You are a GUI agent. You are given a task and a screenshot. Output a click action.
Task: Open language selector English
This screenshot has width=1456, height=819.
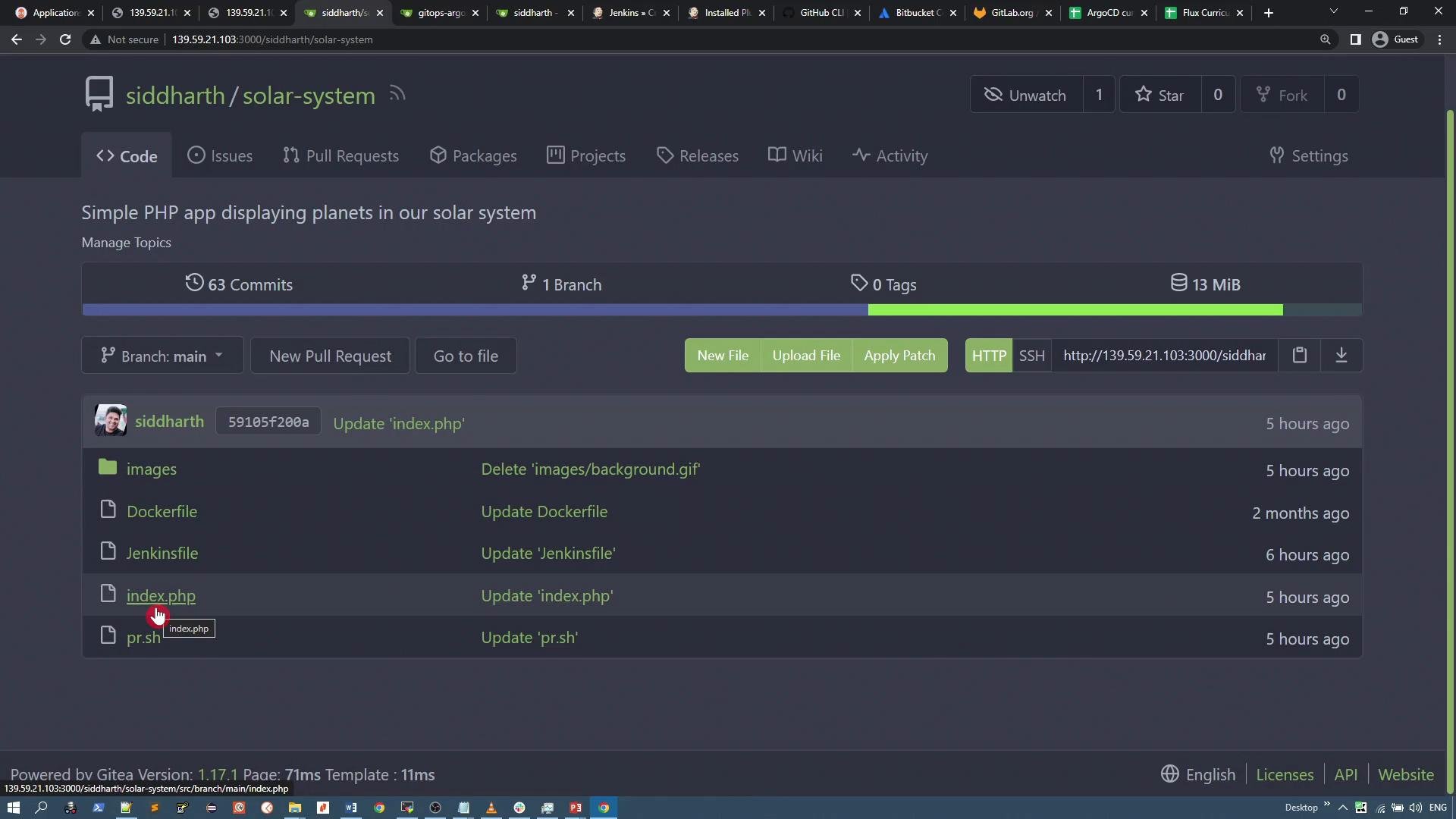pos(1198,774)
